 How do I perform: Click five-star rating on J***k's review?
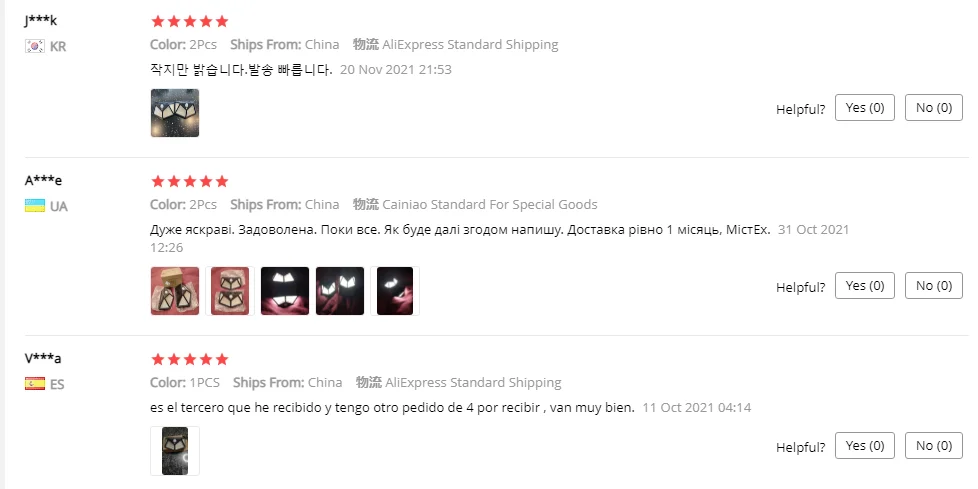pyautogui.click(x=190, y=22)
